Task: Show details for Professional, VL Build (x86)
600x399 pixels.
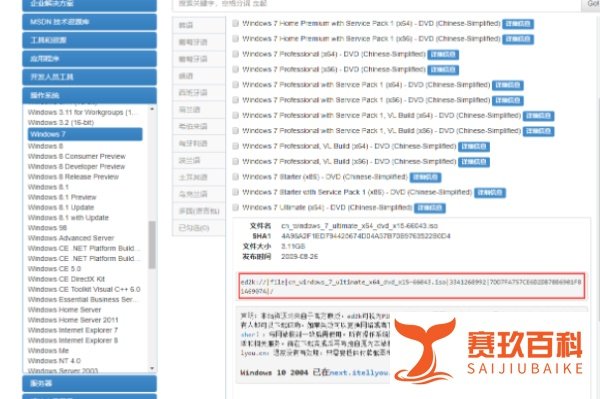Action: (474, 162)
